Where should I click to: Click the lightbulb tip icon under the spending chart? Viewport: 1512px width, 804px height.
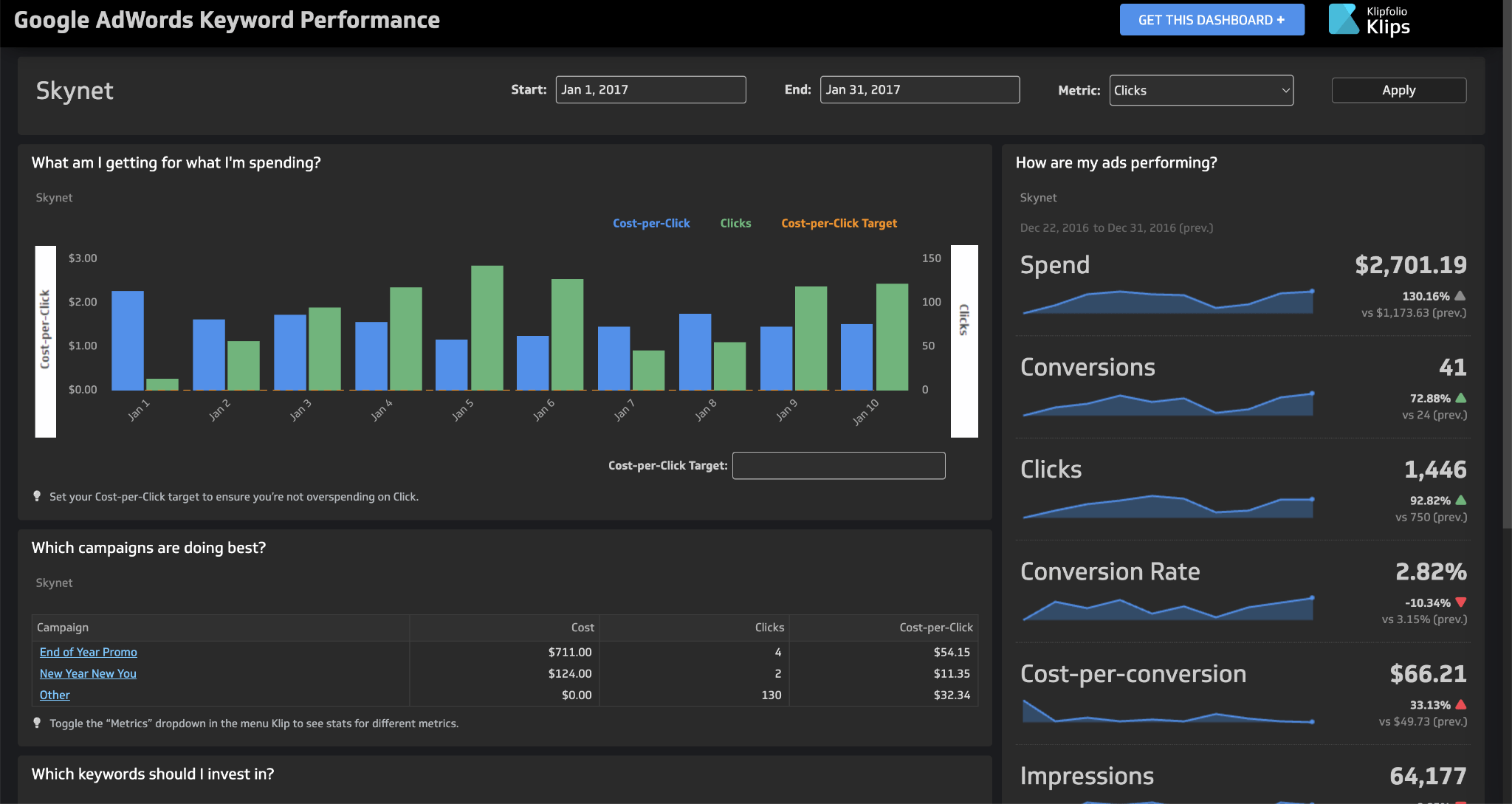click(38, 496)
